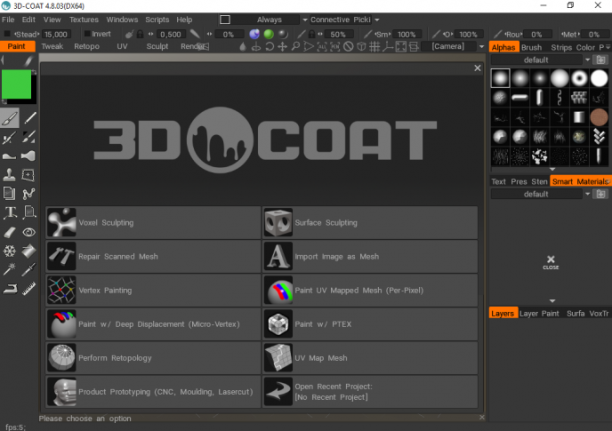Select the stamp tool in left toolbar
This screenshot has height=431, width=612.
click(9, 175)
